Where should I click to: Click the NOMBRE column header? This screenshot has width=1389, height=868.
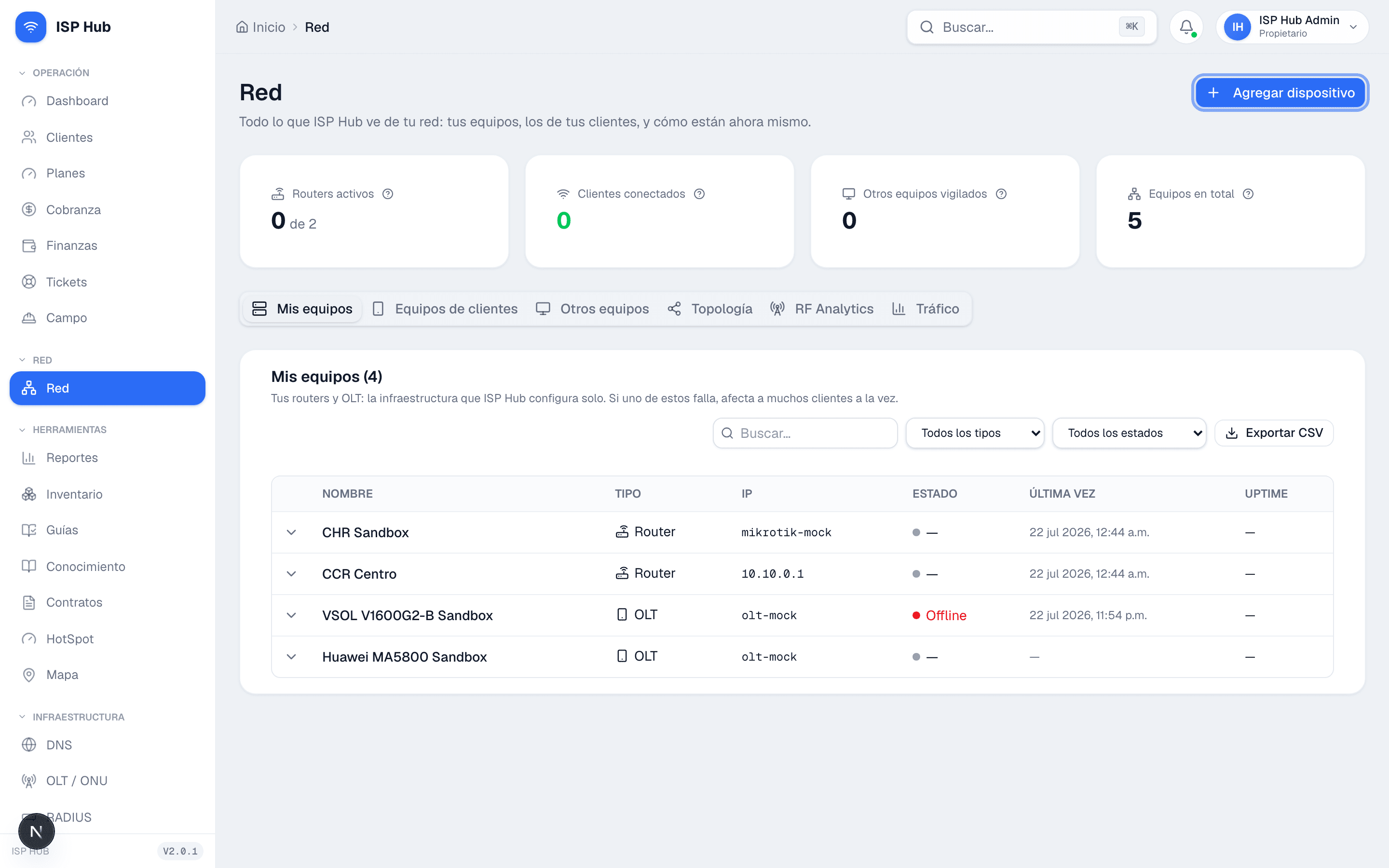coord(347,494)
